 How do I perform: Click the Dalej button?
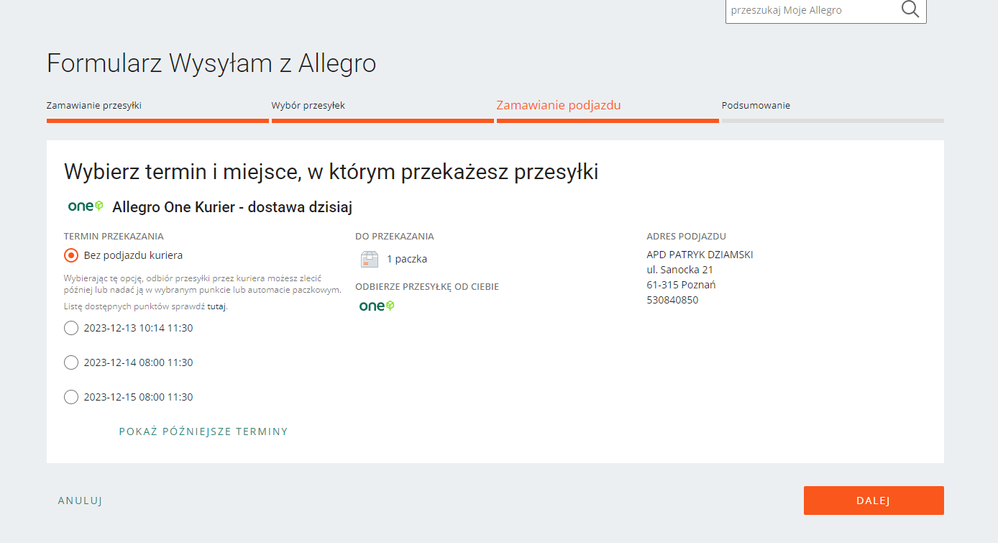coord(873,500)
